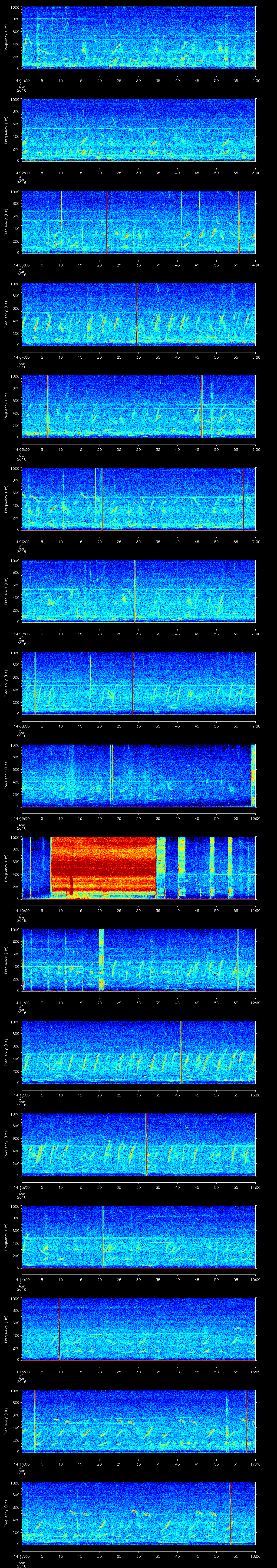Open the spectrogram panel starting at 14:14:00
Screen dimensions: 277x1568
click(139, 1237)
